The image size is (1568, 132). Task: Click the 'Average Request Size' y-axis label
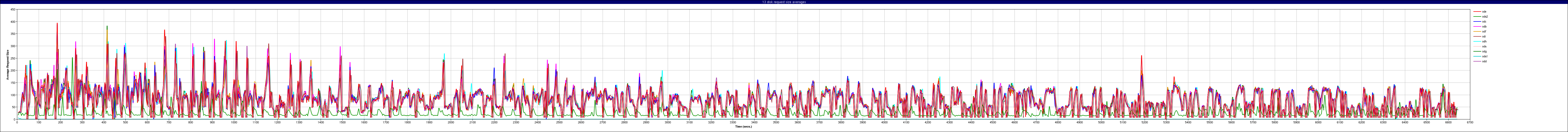tap(8, 64)
